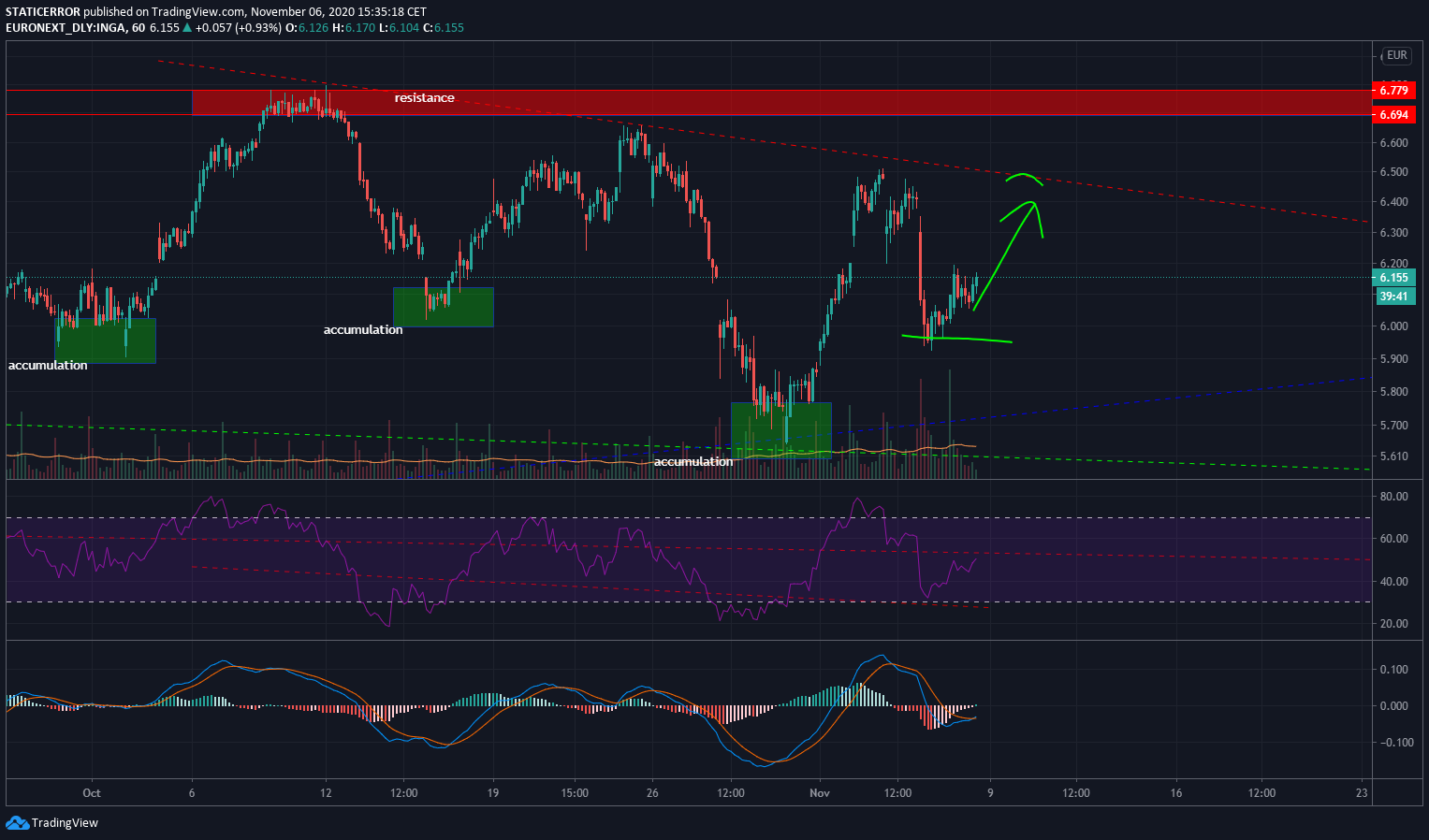Click the TradingView cloud logo icon

[17, 823]
